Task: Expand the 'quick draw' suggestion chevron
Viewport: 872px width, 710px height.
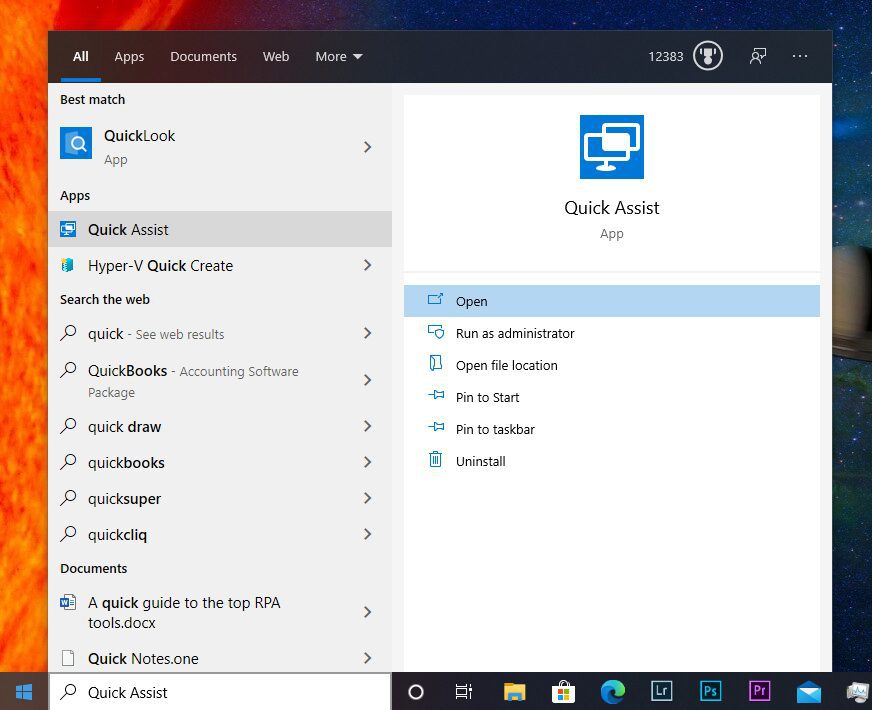Action: pyautogui.click(x=367, y=426)
